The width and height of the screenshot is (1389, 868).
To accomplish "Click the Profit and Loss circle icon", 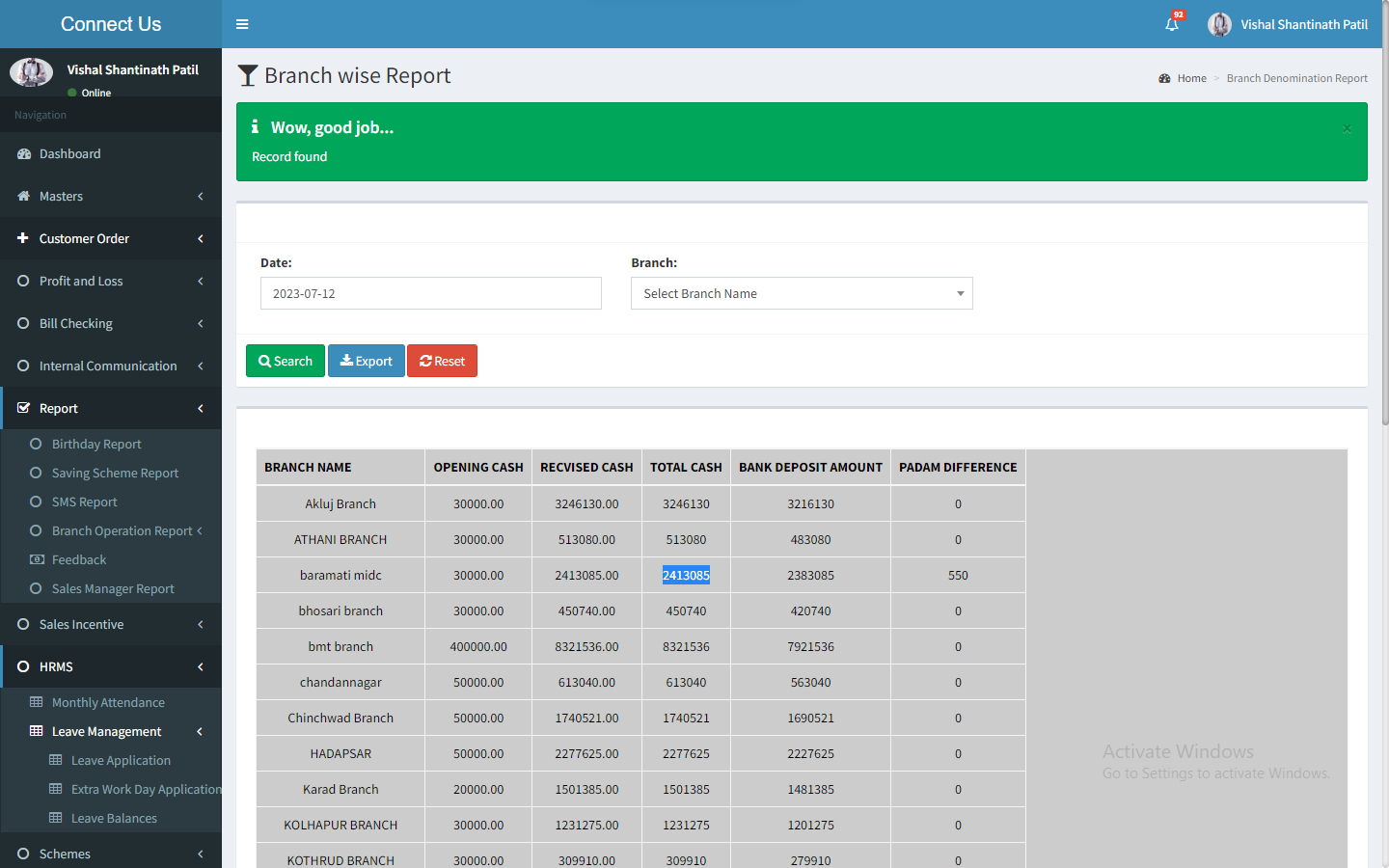I will [x=23, y=281].
